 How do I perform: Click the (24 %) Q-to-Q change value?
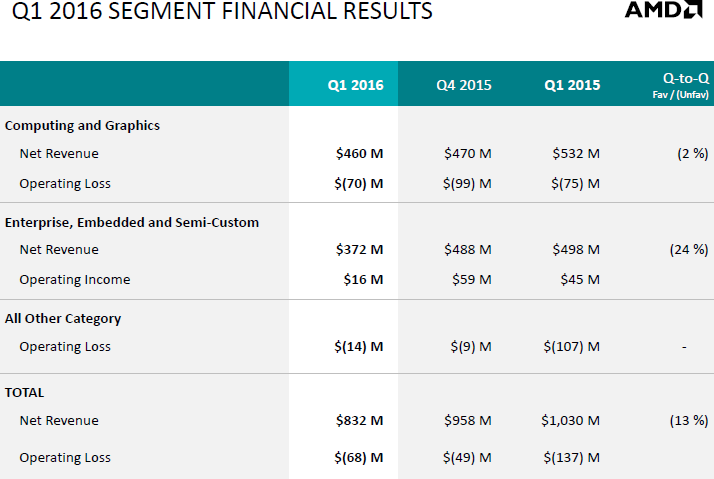pyautogui.click(x=688, y=250)
